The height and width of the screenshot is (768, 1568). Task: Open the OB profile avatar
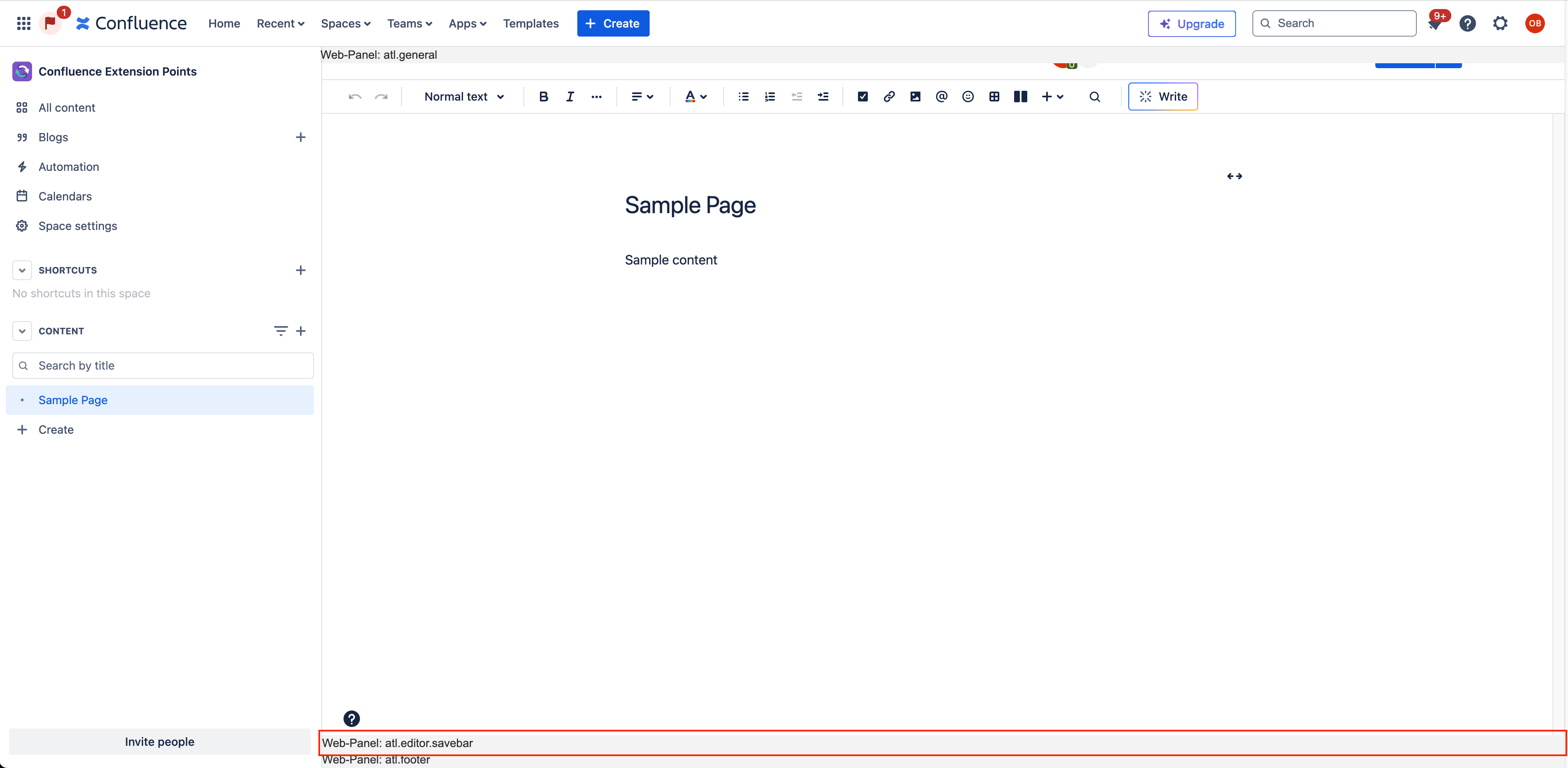pyautogui.click(x=1535, y=23)
